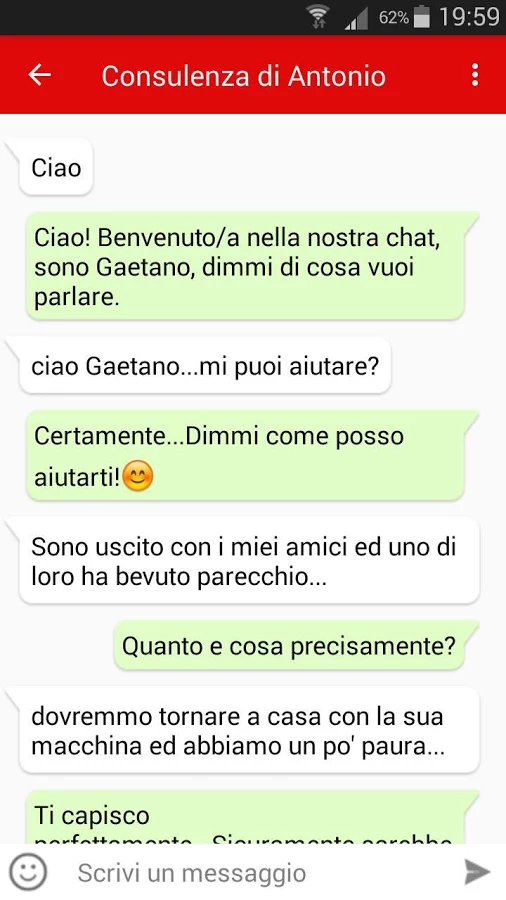This screenshot has width=506, height=900.
Task: Tap the first 'Ciao' message bubble
Action: point(56,168)
